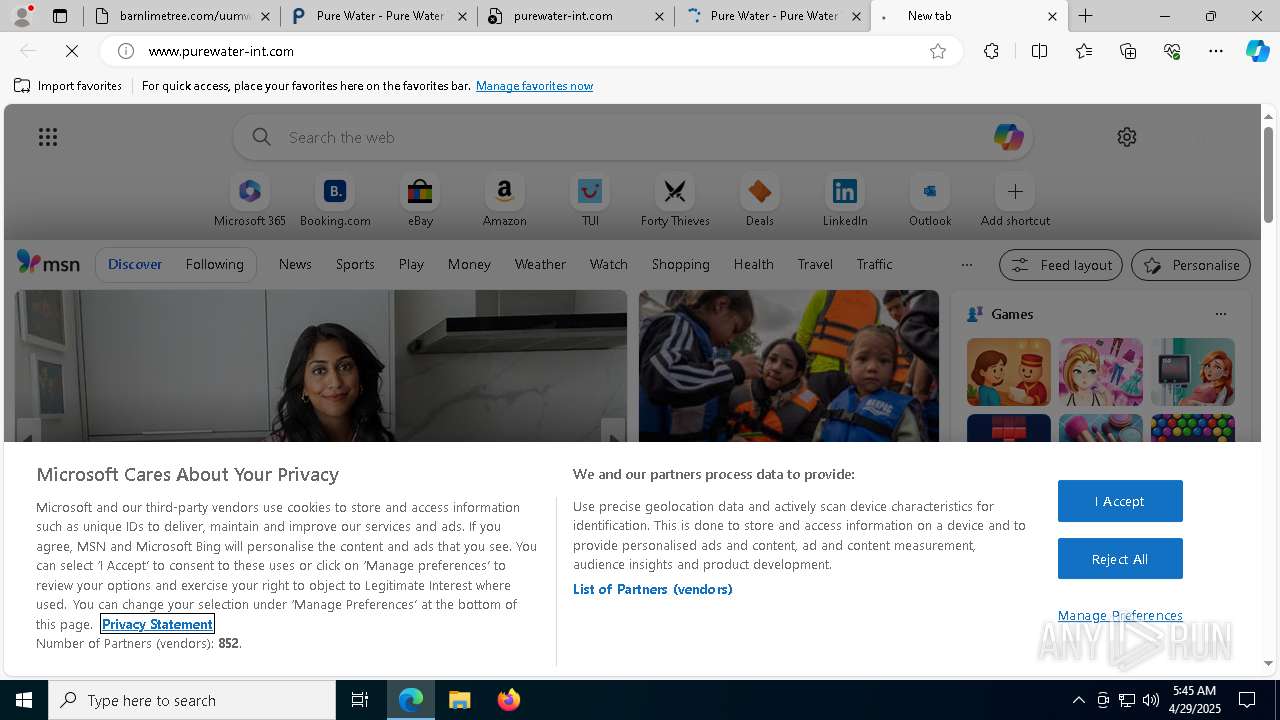1280x720 pixels.
Task: Stop loading the page
Action: 72,51
